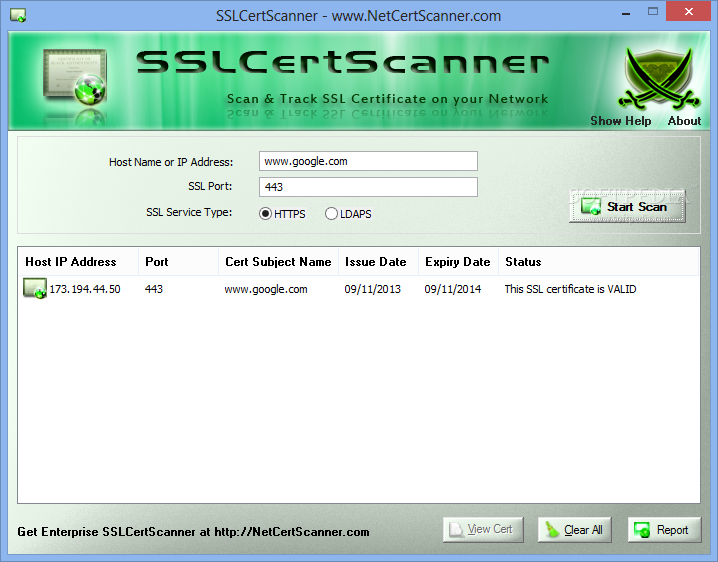Sort by Host IP Address column header

click(78, 262)
